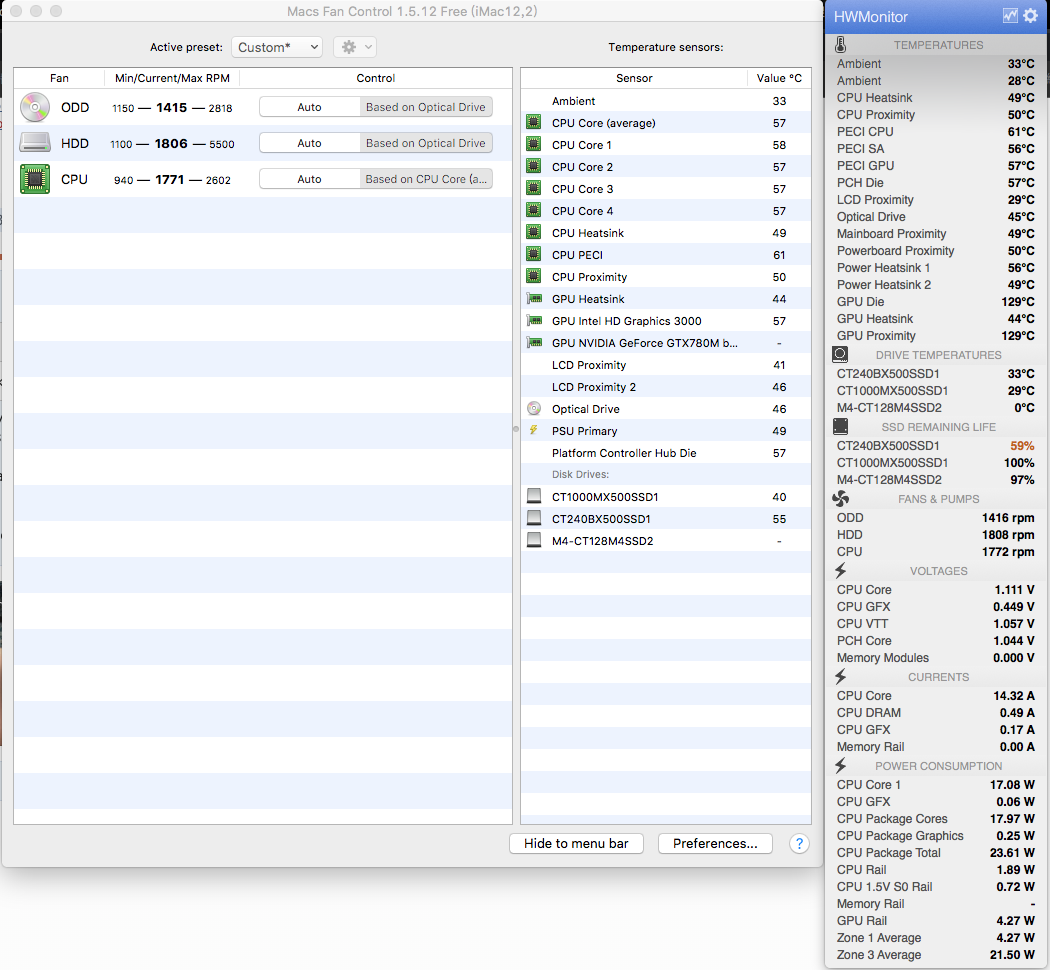The height and width of the screenshot is (970, 1050).
Task: Click the chip icon for CPU PECI
Action: click(534, 254)
